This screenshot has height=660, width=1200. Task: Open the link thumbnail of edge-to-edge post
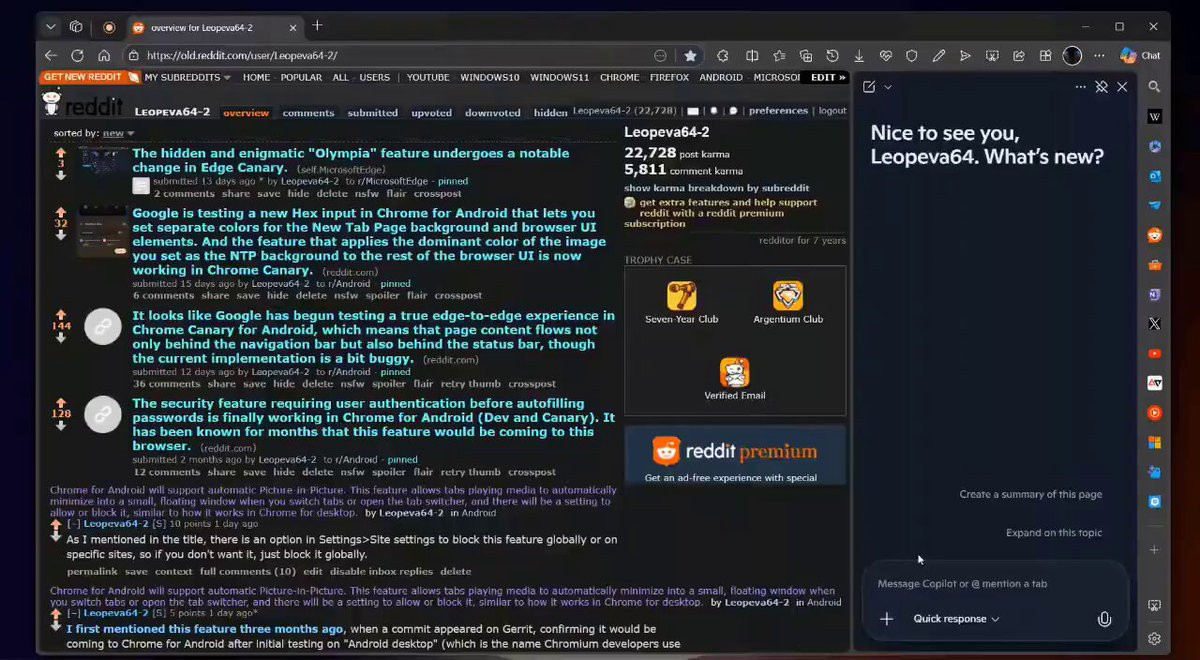point(103,326)
